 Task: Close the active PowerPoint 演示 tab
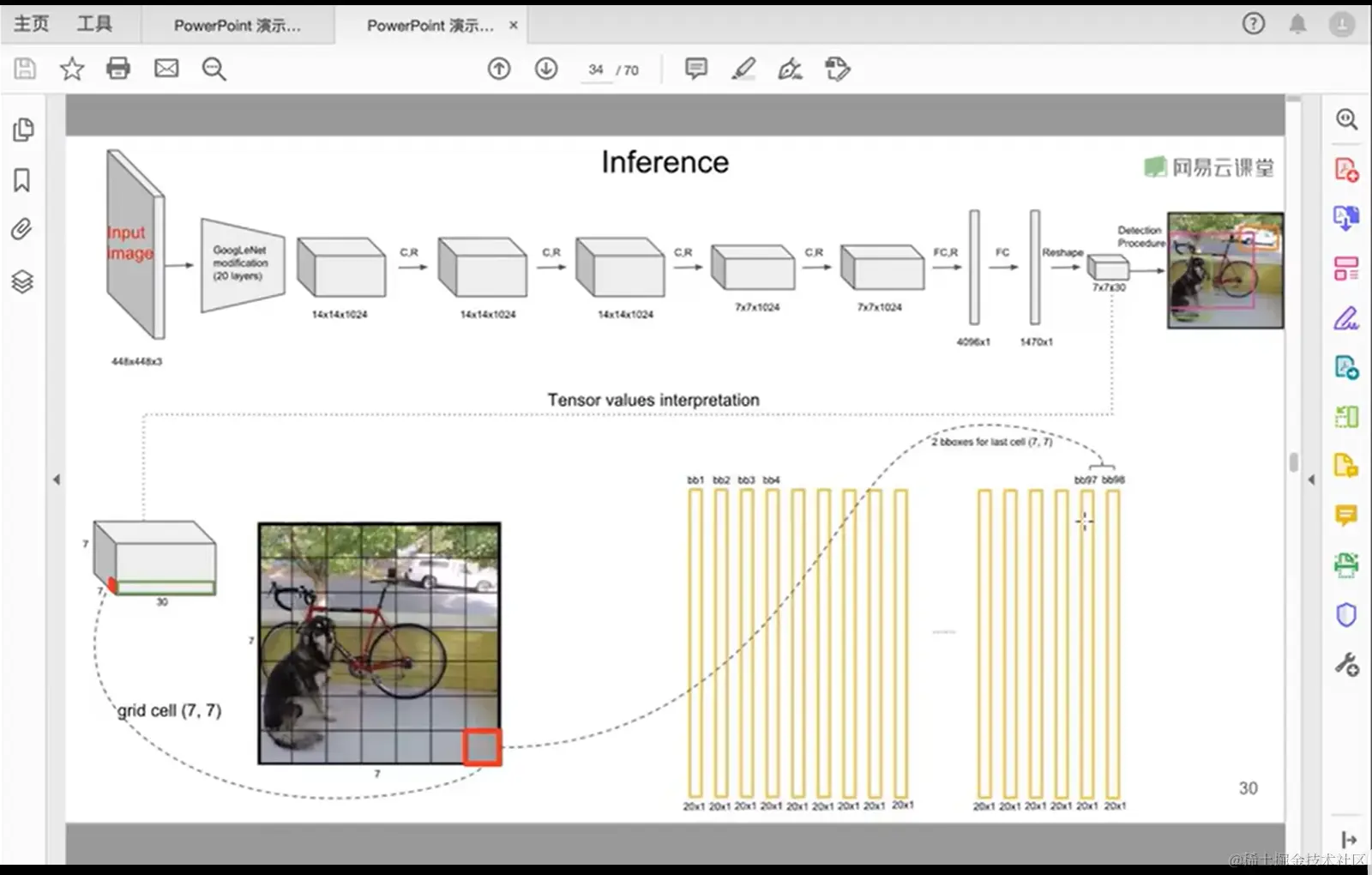[x=514, y=26]
